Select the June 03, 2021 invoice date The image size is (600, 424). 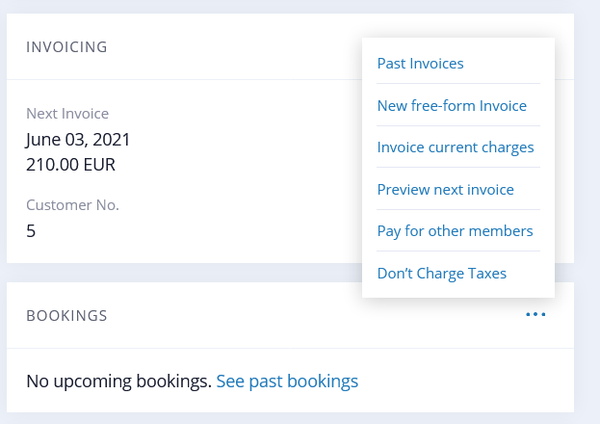coord(78,139)
